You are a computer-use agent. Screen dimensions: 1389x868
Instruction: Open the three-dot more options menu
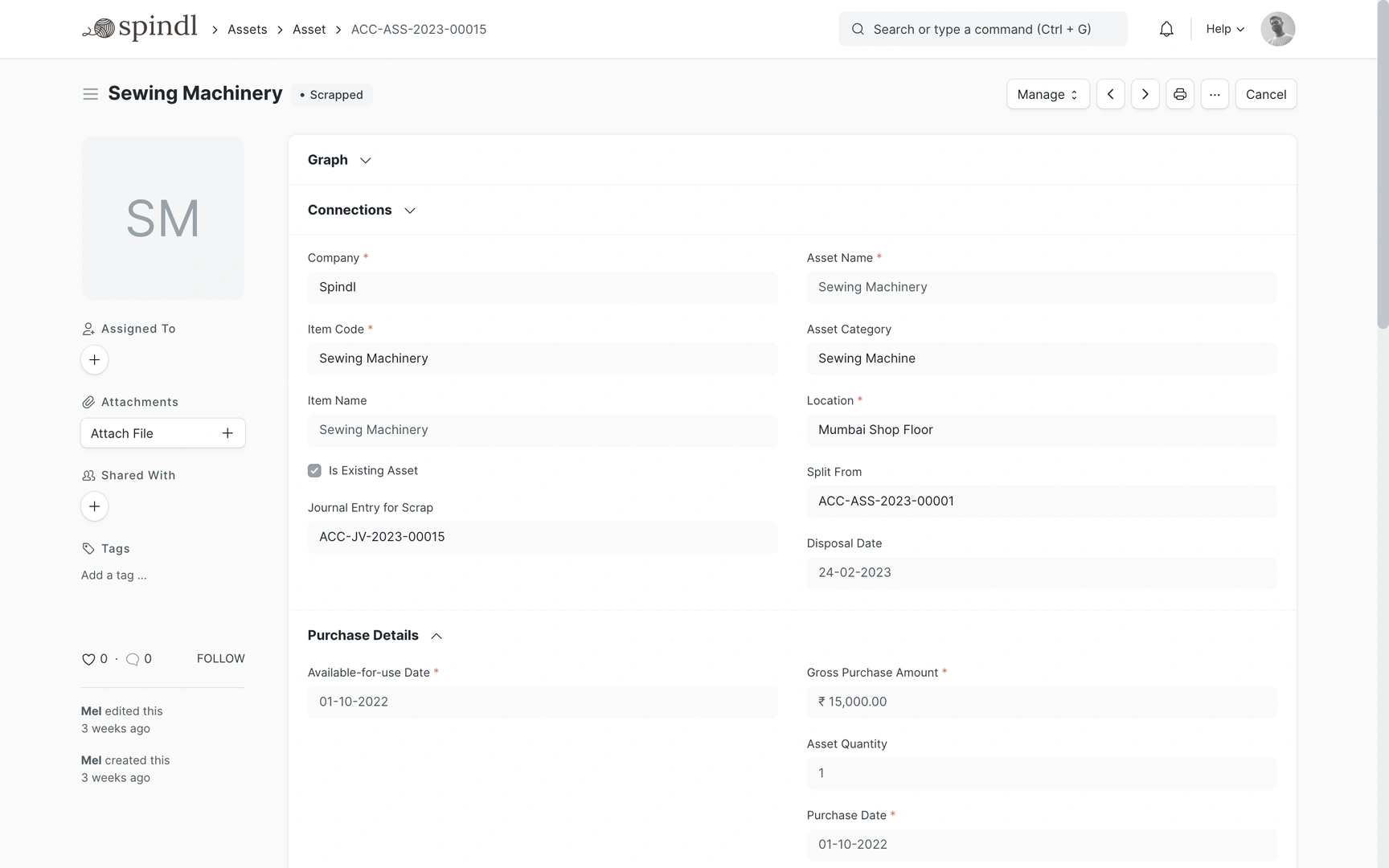click(x=1214, y=94)
